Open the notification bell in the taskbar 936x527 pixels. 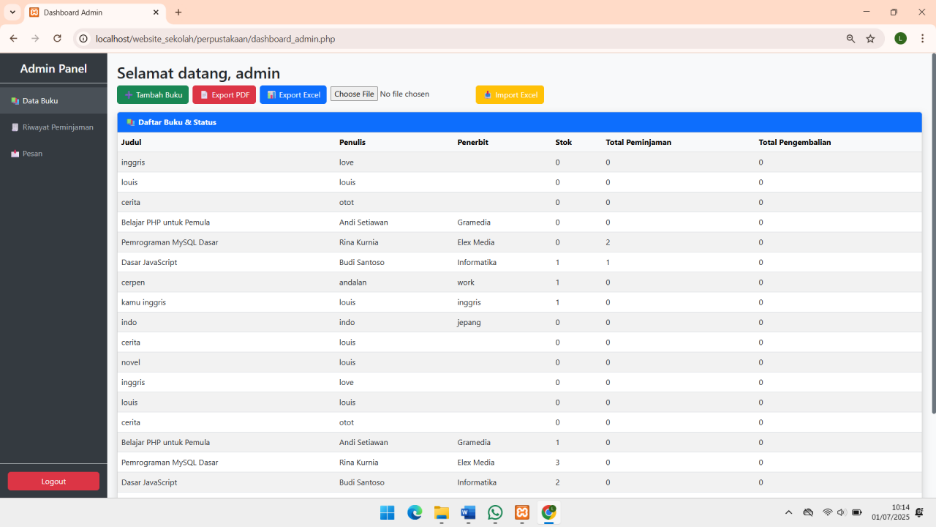coord(920,513)
